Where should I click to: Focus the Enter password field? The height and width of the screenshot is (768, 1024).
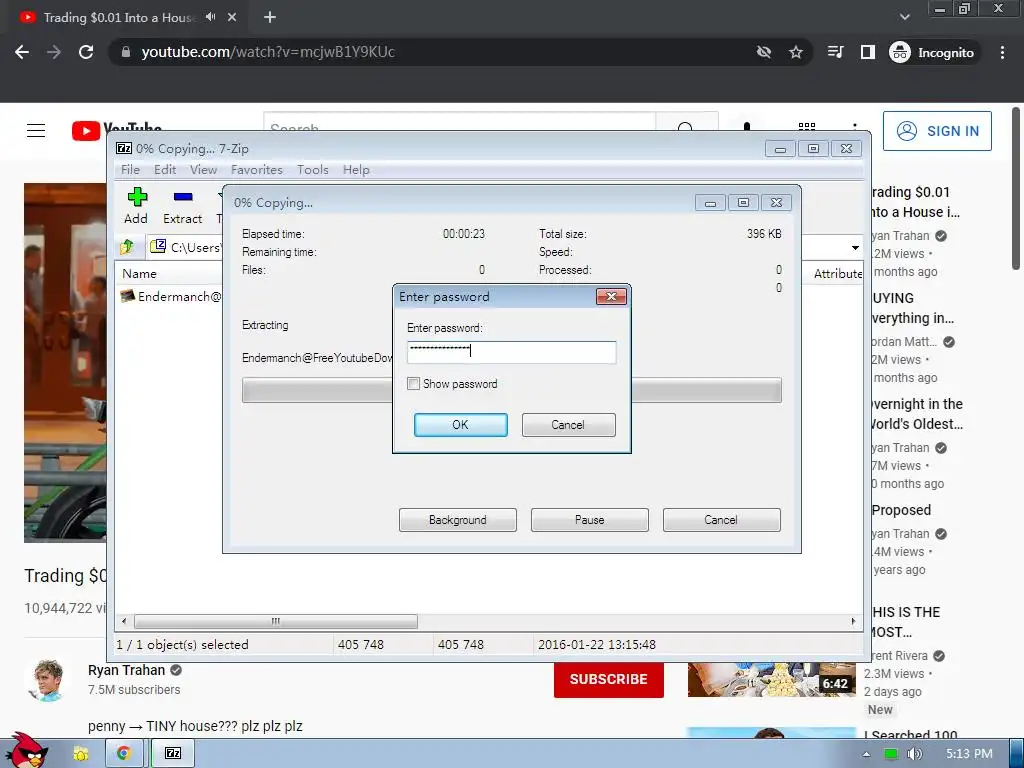point(511,352)
